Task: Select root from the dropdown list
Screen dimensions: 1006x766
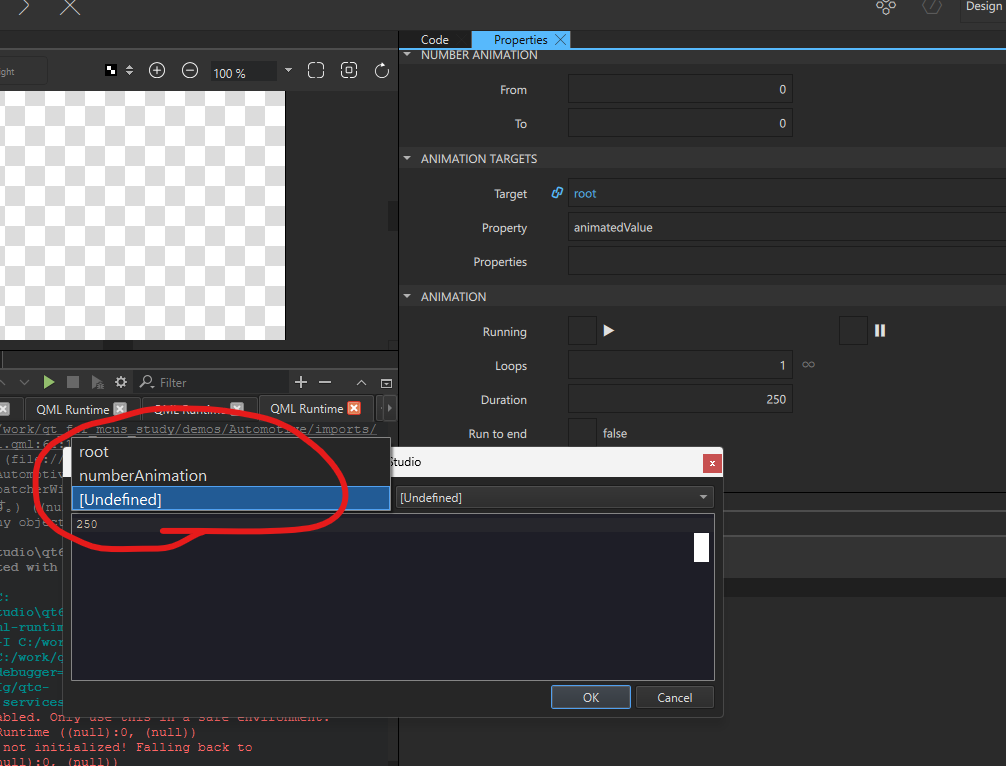Action: tap(231, 452)
